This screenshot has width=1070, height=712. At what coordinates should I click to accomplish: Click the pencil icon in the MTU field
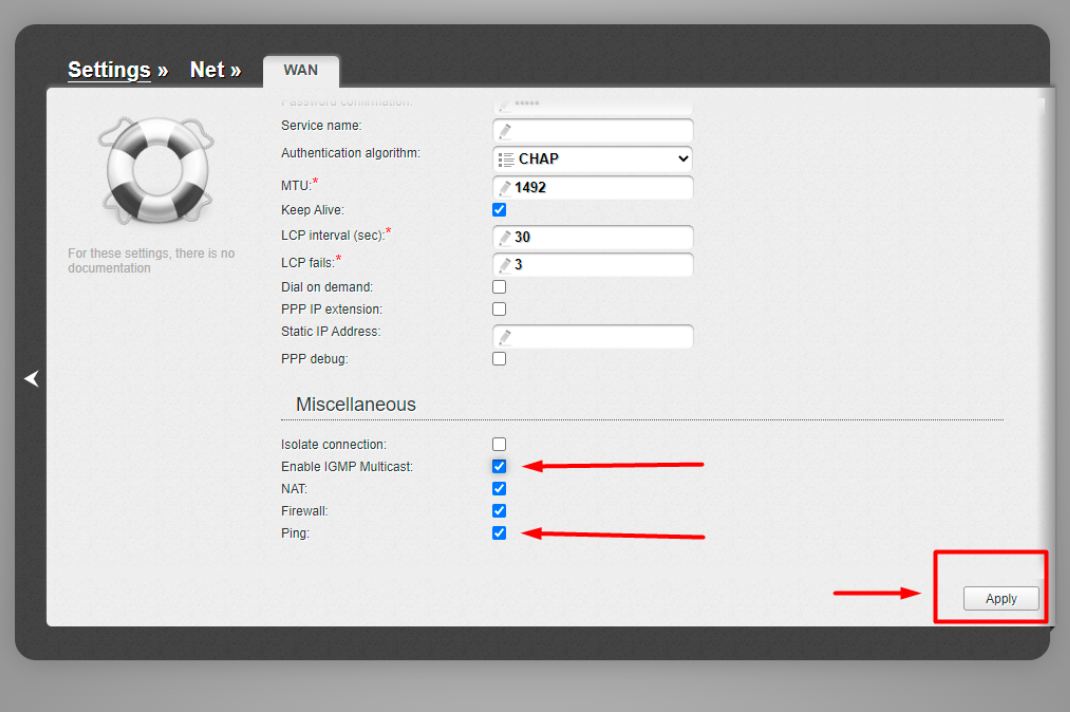click(x=505, y=187)
